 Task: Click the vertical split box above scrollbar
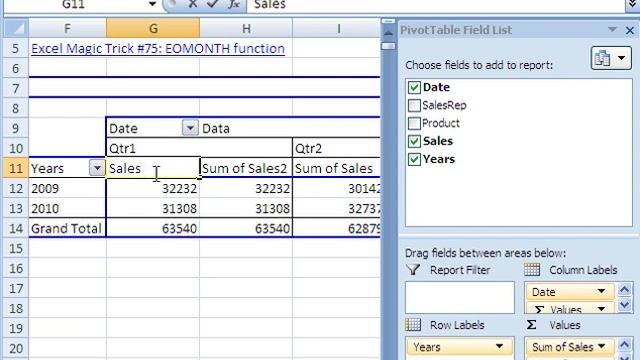(388, 21)
